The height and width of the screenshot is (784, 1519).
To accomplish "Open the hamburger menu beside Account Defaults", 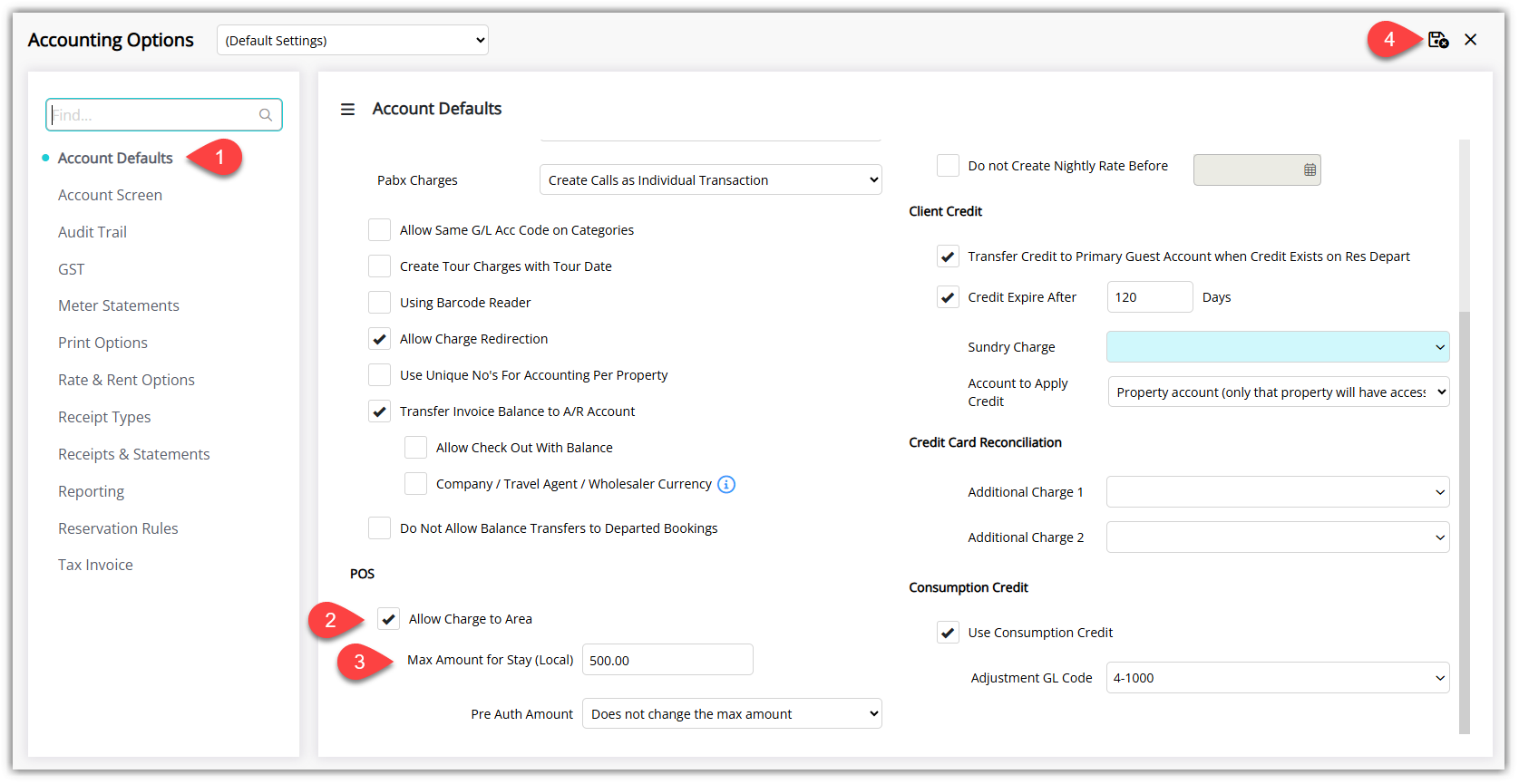I will [x=347, y=110].
